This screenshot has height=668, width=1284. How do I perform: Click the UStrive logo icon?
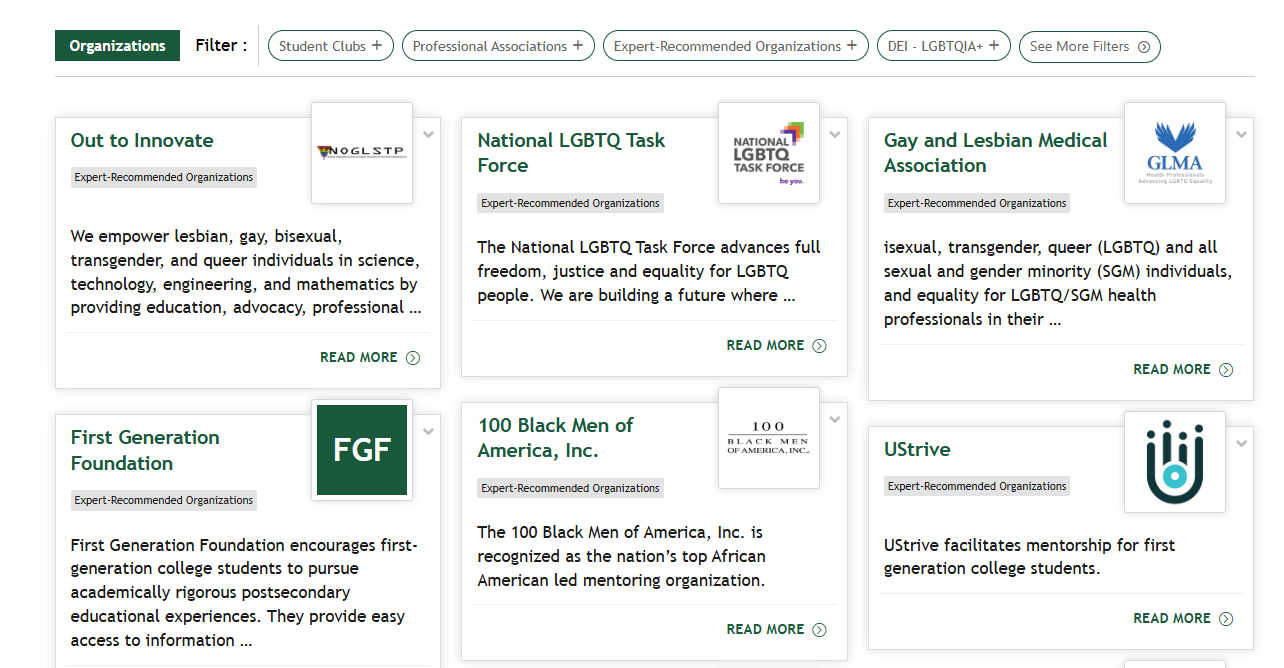1174,462
